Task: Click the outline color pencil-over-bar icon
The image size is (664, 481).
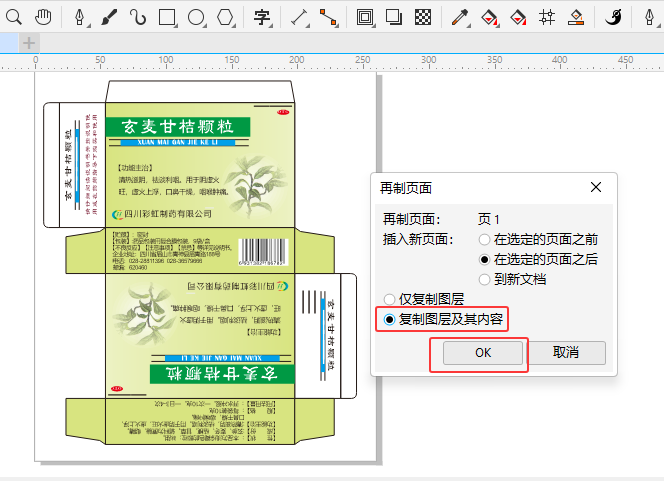Action: [576, 17]
